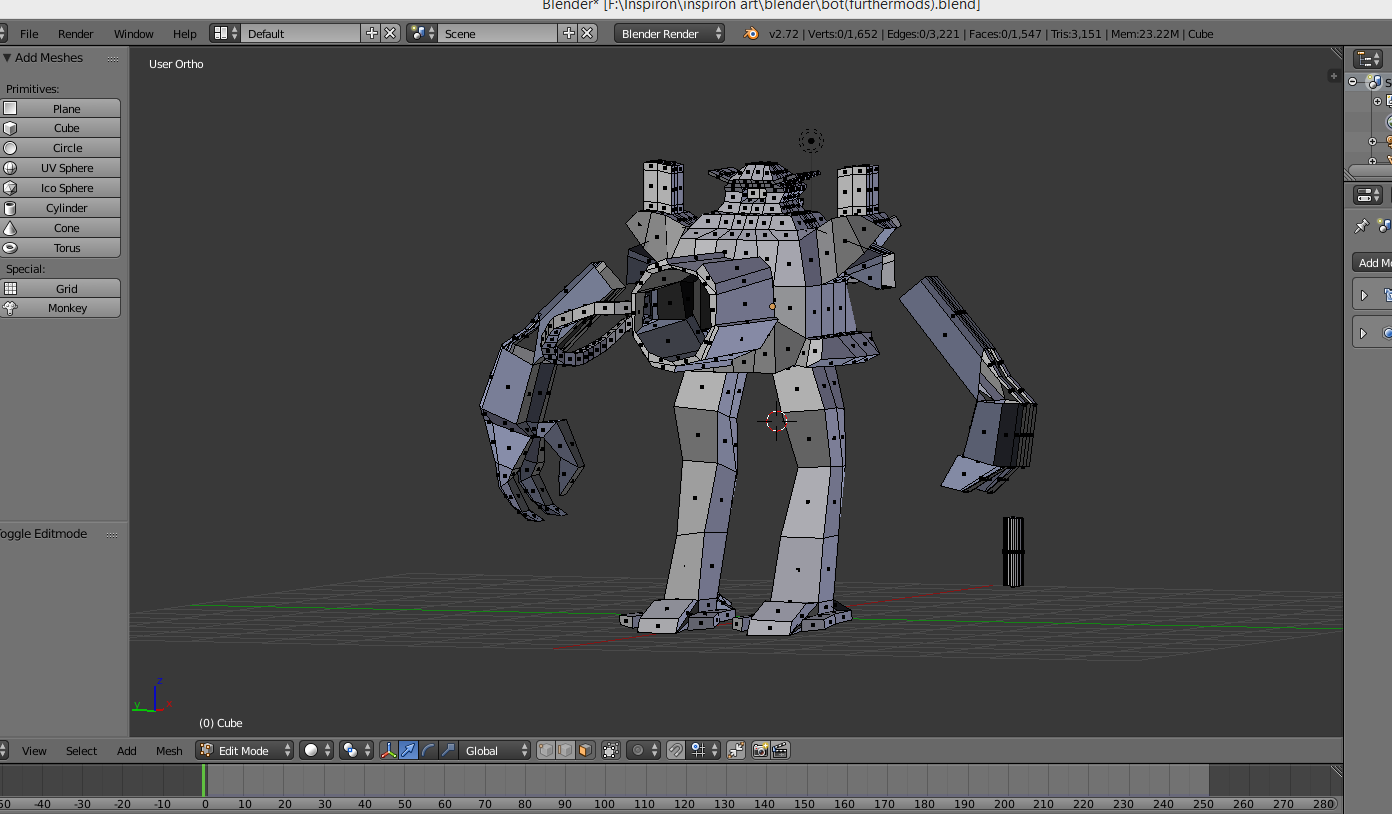Select face select mode icon
Viewport: 1392px width, 814px height.
[x=585, y=750]
